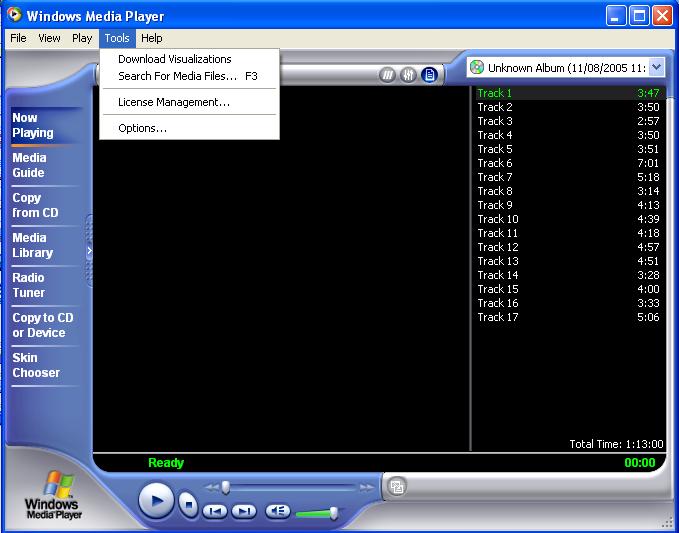Click the Windows Media Player title bar icon
Screen dimensions: 679x533
tap(14, 15)
